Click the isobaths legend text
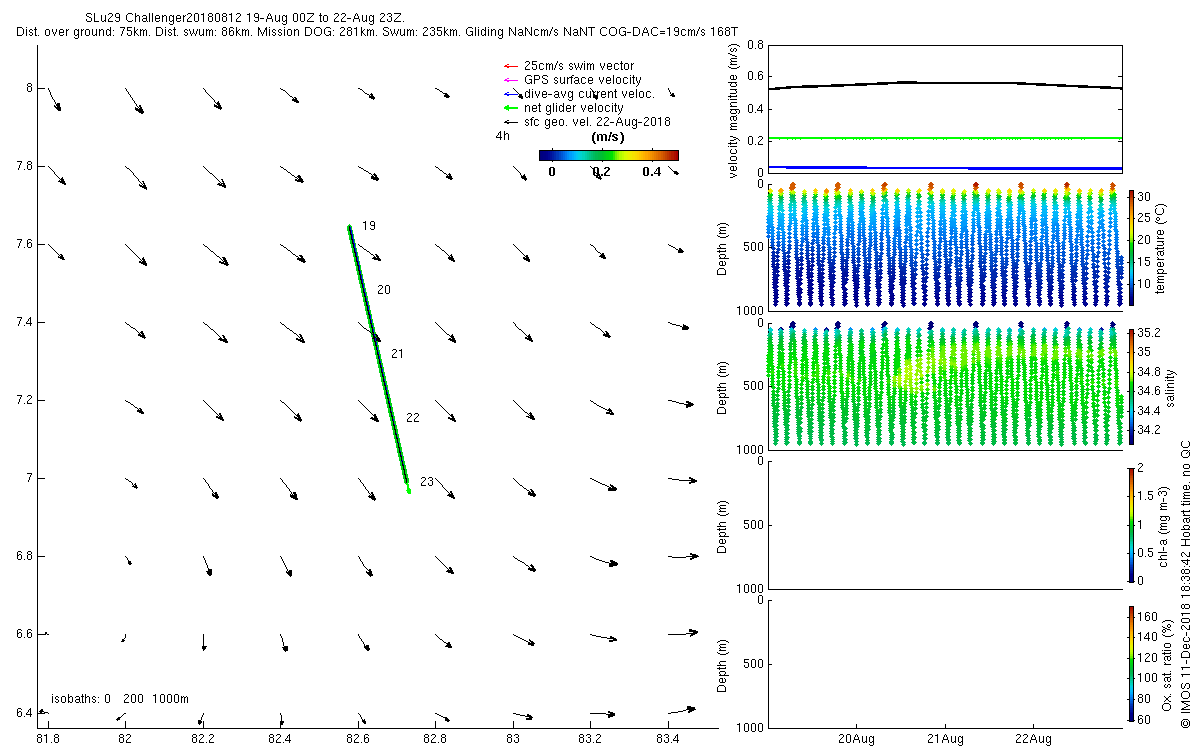The height and width of the screenshot is (750, 1200). tap(120, 698)
